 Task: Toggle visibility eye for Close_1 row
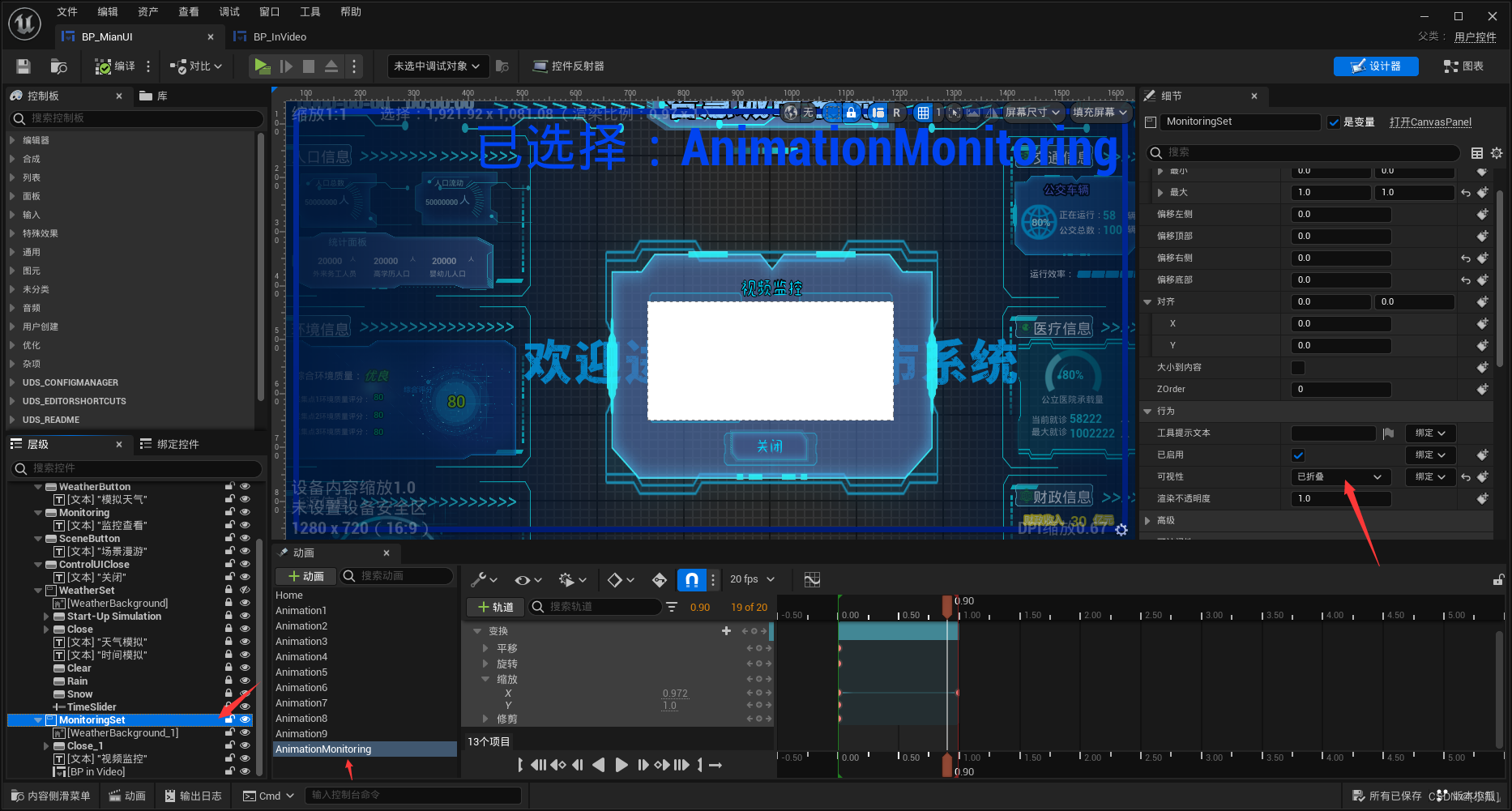[245, 745]
